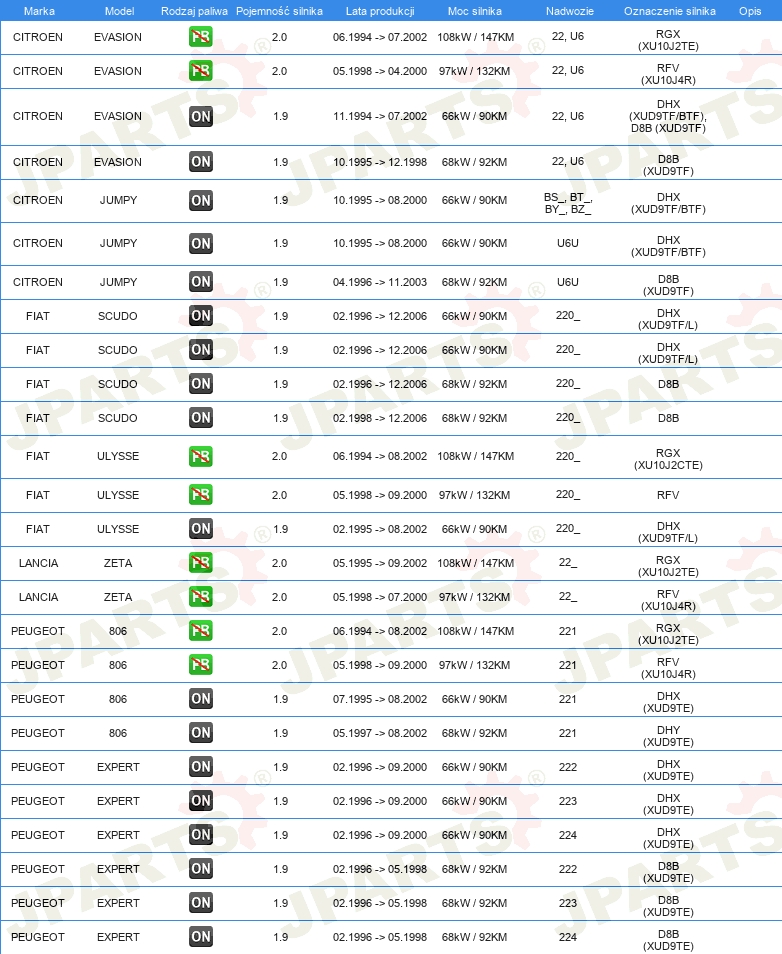Click ON icon in Jumpy BS_, BT_ row

(200, 200)
